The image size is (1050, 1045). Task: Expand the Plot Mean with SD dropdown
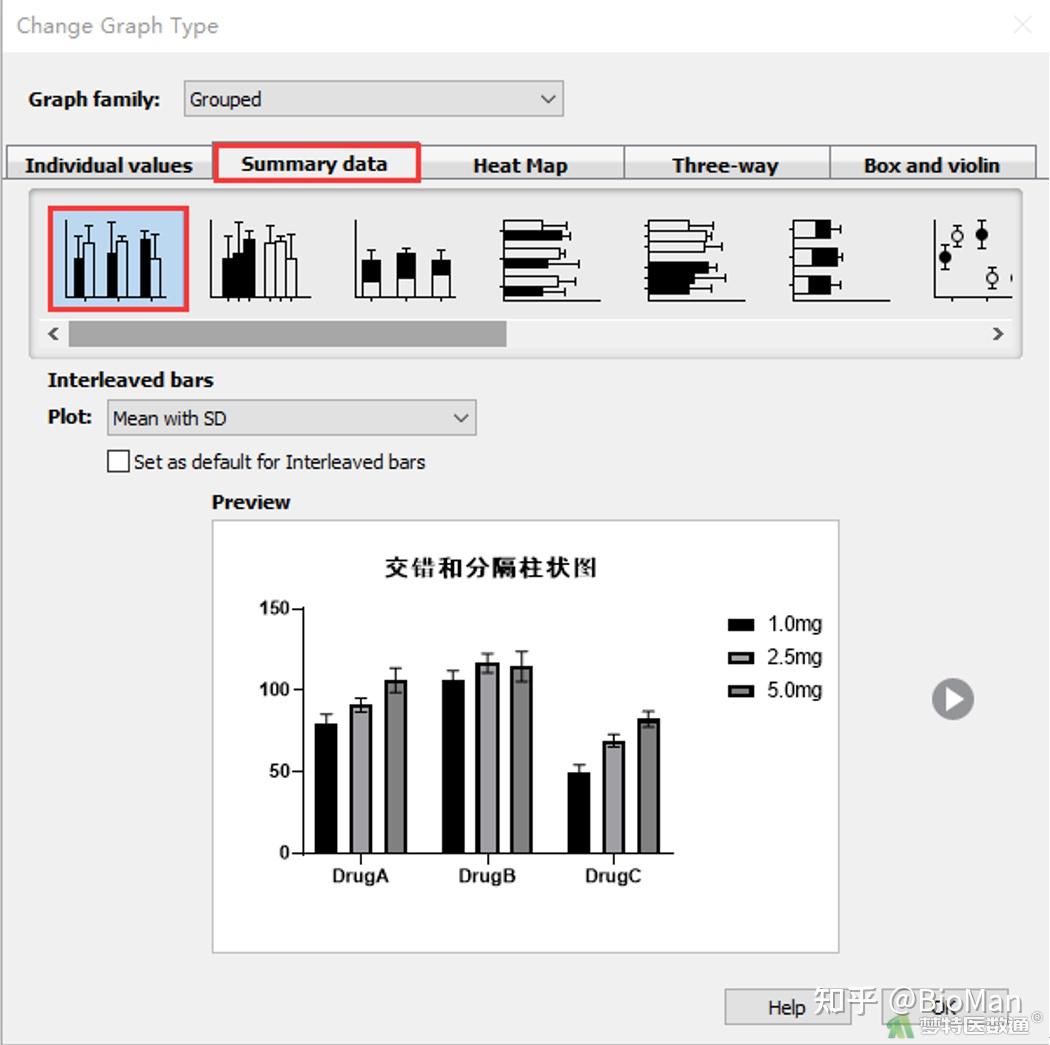[x=291, y=418]
